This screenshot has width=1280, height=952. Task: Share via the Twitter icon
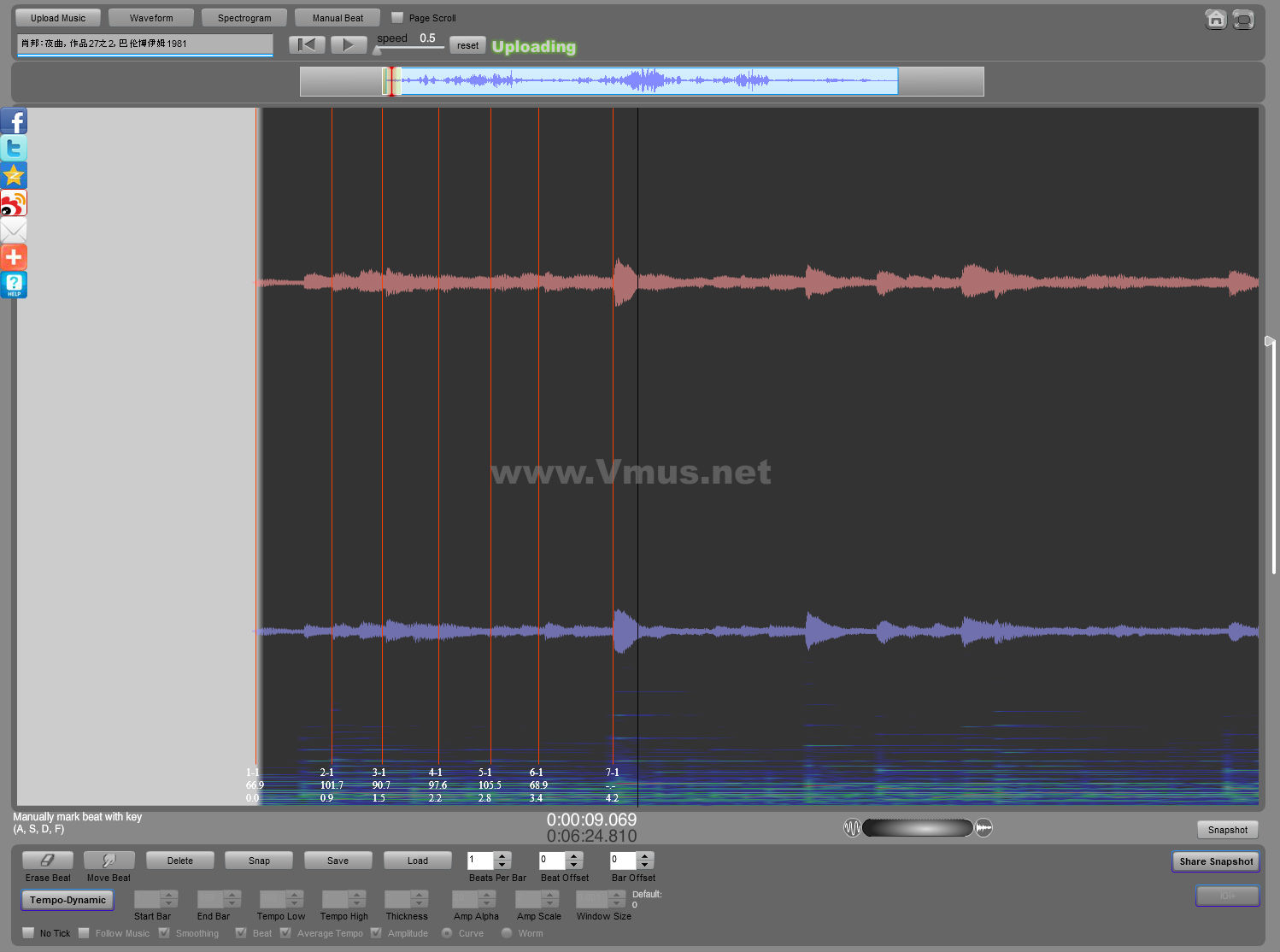pyautogui.click(x=14, y=149)
